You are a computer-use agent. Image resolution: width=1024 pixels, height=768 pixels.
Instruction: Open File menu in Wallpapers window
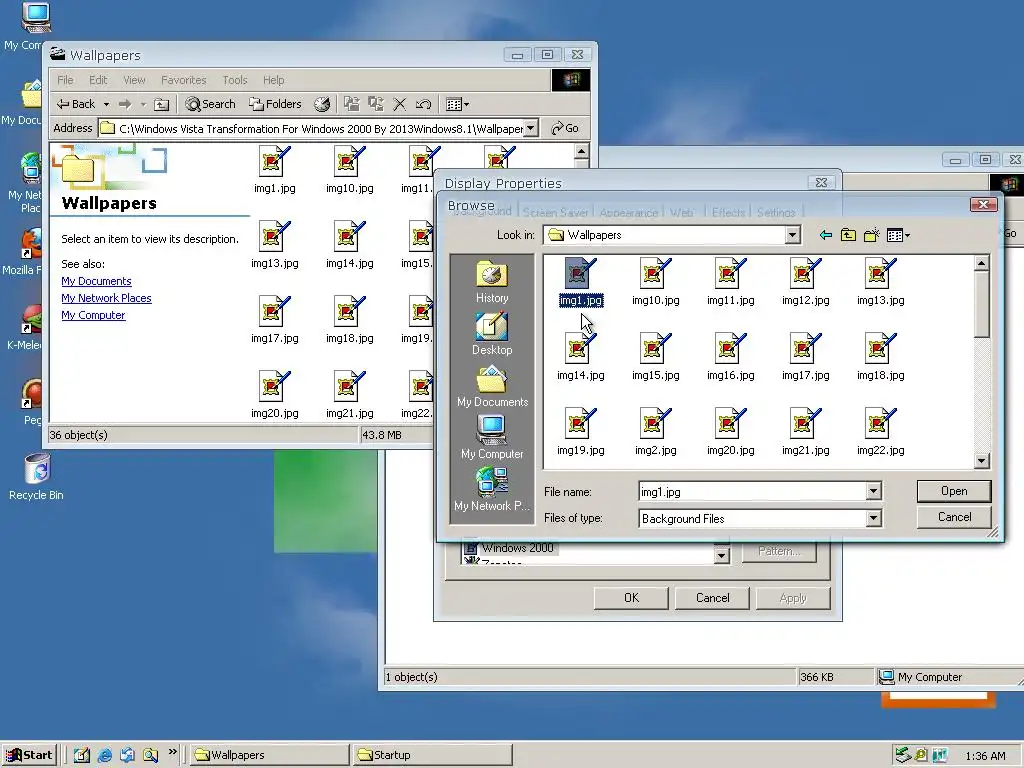click(65, 80)
